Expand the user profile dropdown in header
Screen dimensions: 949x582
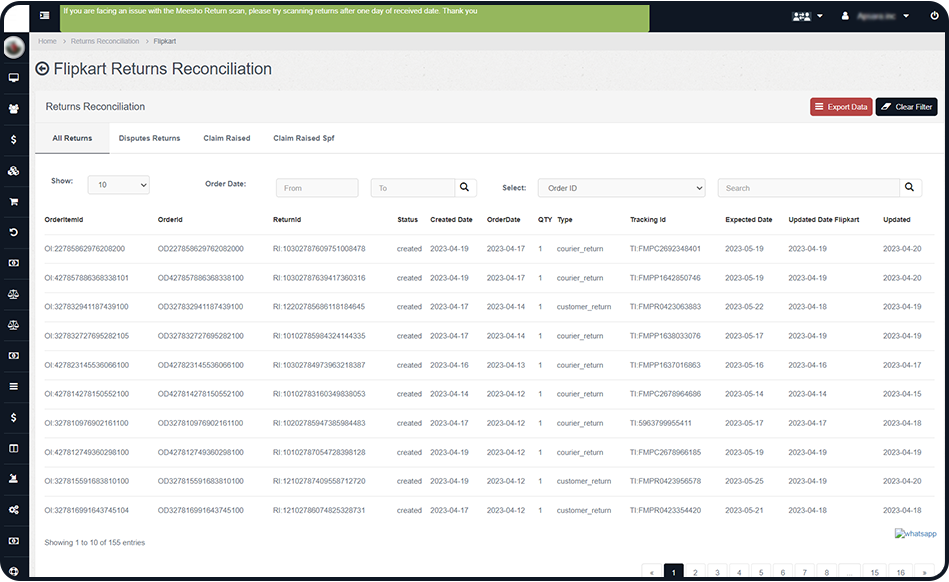[x=875, y=16]
